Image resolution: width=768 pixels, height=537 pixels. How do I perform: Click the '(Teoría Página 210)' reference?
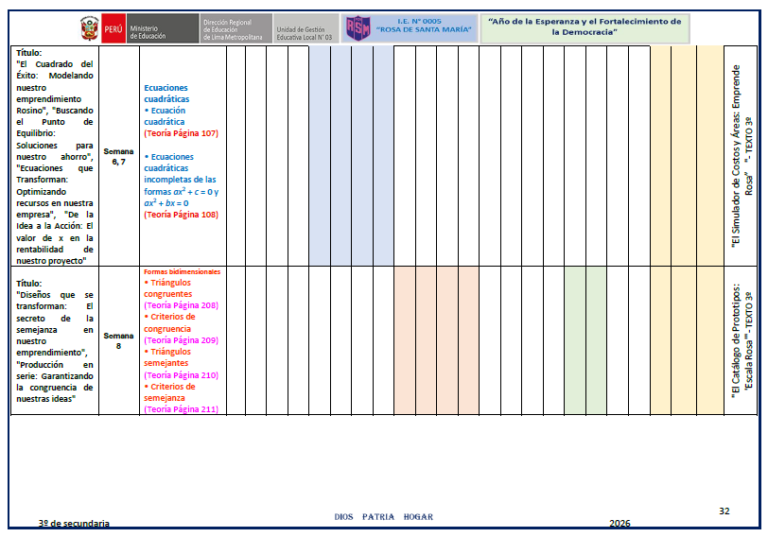tap(181, 375)
